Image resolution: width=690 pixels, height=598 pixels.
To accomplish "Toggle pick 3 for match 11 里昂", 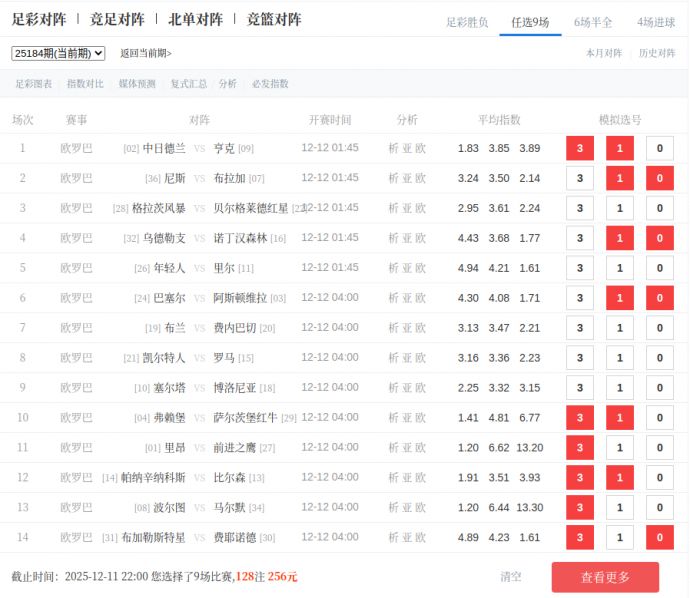I will (579, 448).
